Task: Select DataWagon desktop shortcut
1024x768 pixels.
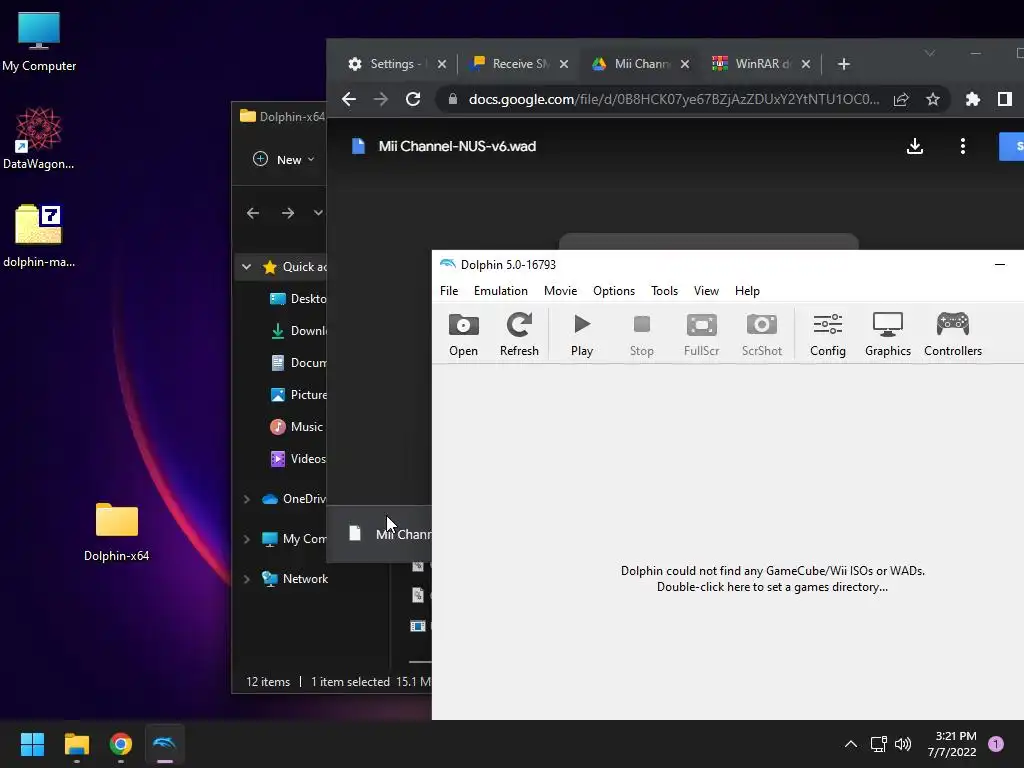Action: 39,139
